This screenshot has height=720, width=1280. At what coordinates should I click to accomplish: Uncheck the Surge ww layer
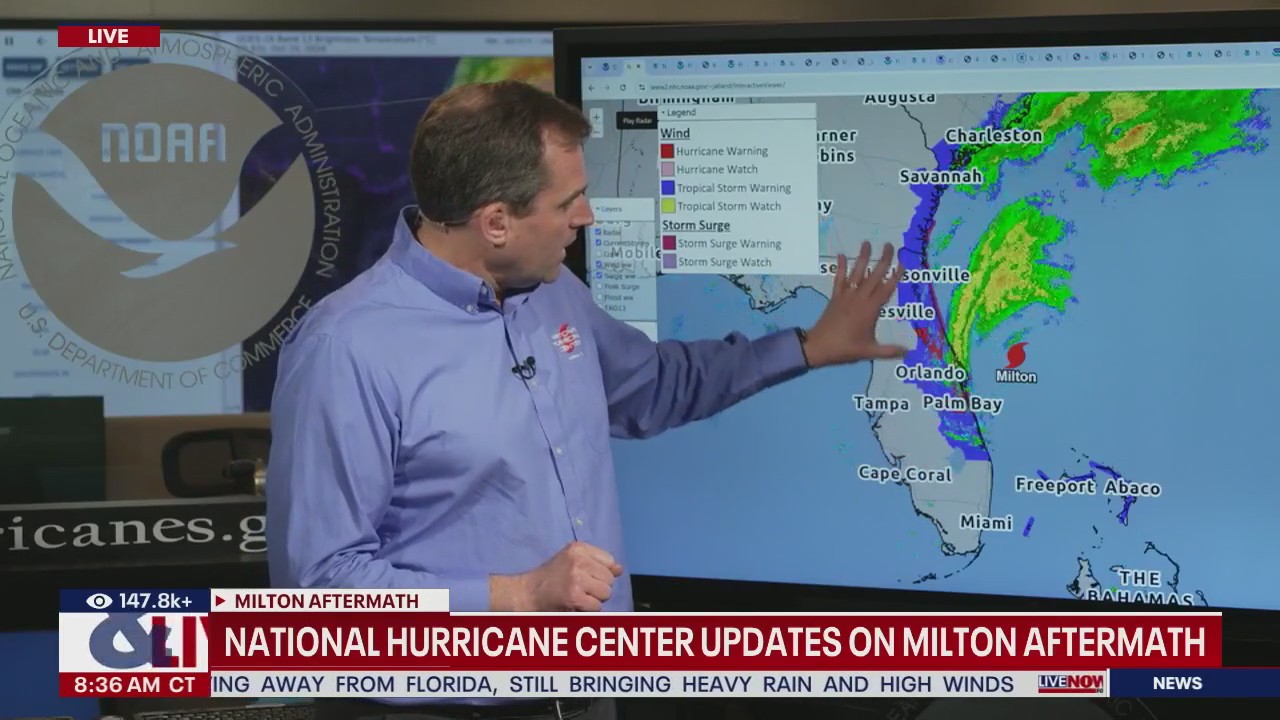tap(599, 275)
